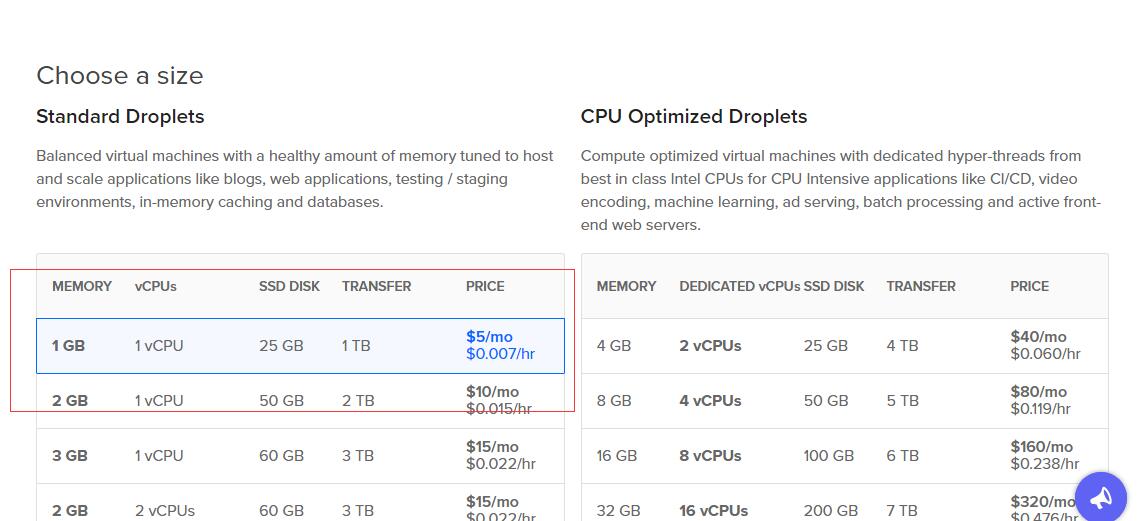
Task: Click Standard TRANSFER column header
Action: (376, 286)
